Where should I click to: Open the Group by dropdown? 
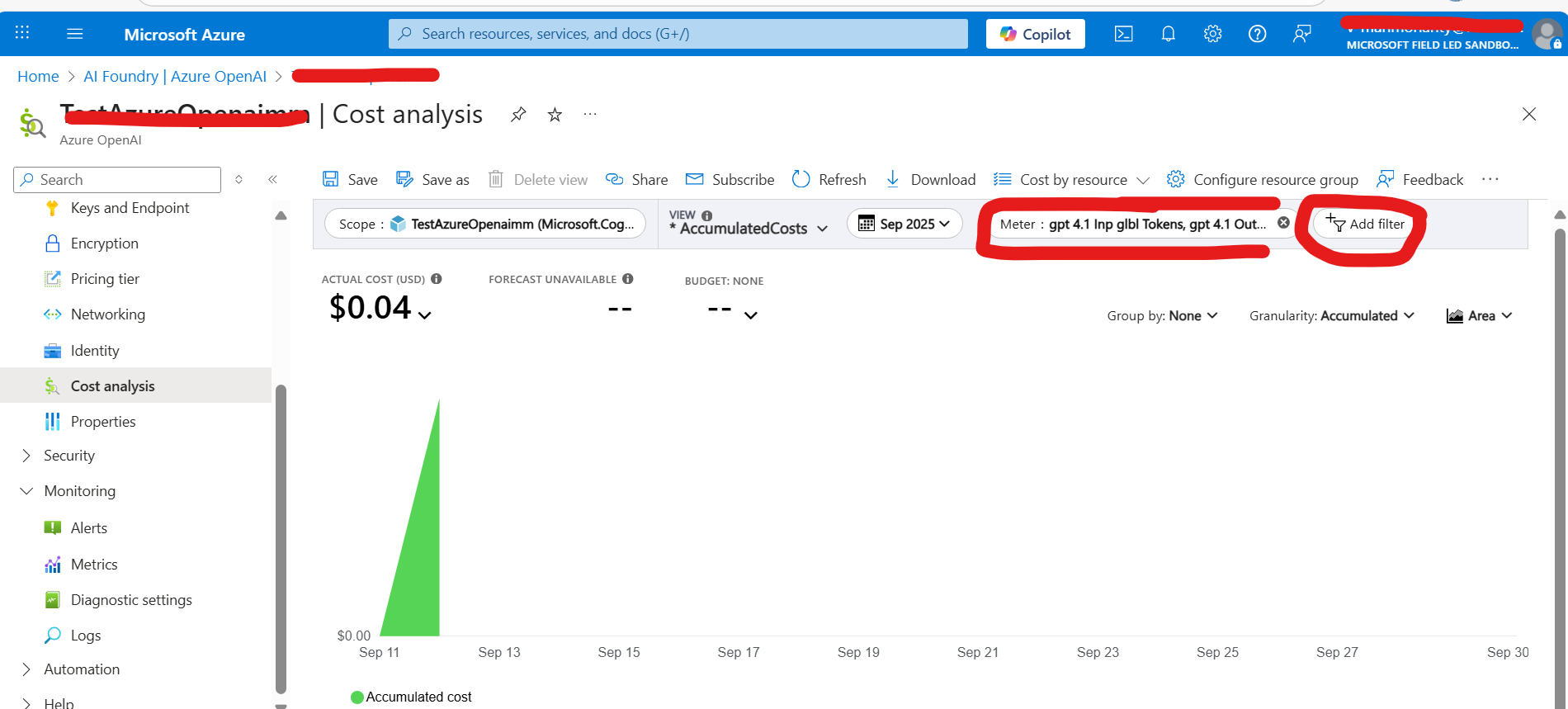pyautogui.click(x=1162, y=315)
